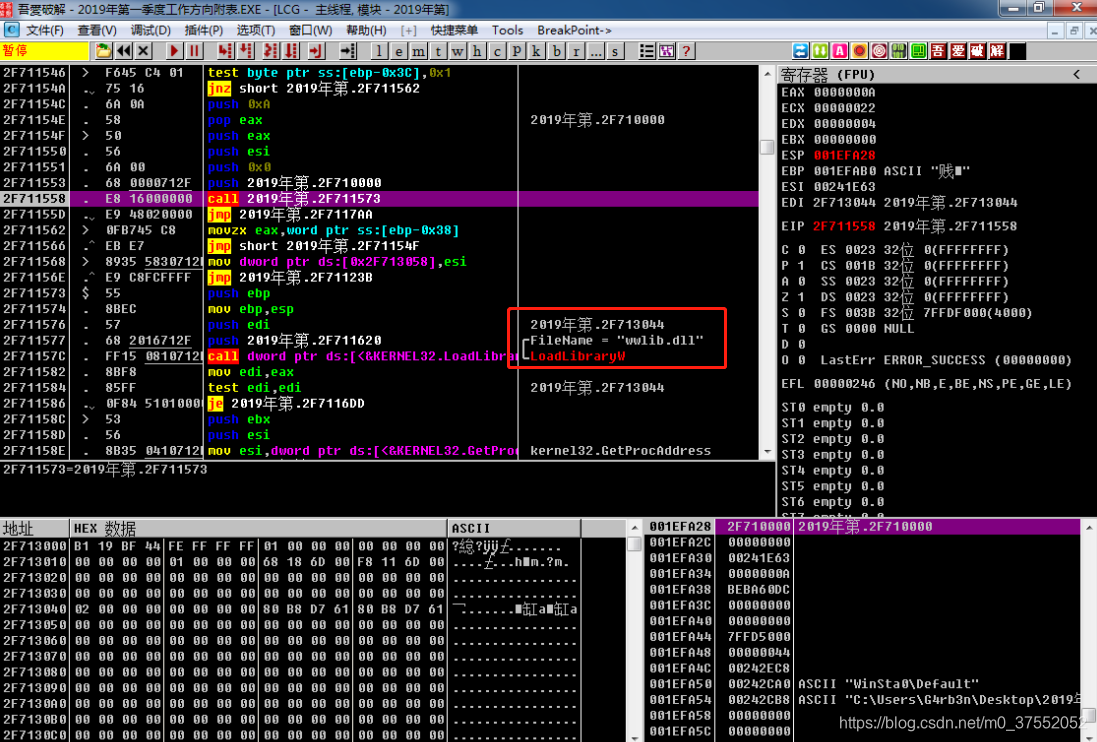The height and width of the screenshot is (742, 1097).
Task: Click the HEX 数据 column header
Action: tap(105, 528)
